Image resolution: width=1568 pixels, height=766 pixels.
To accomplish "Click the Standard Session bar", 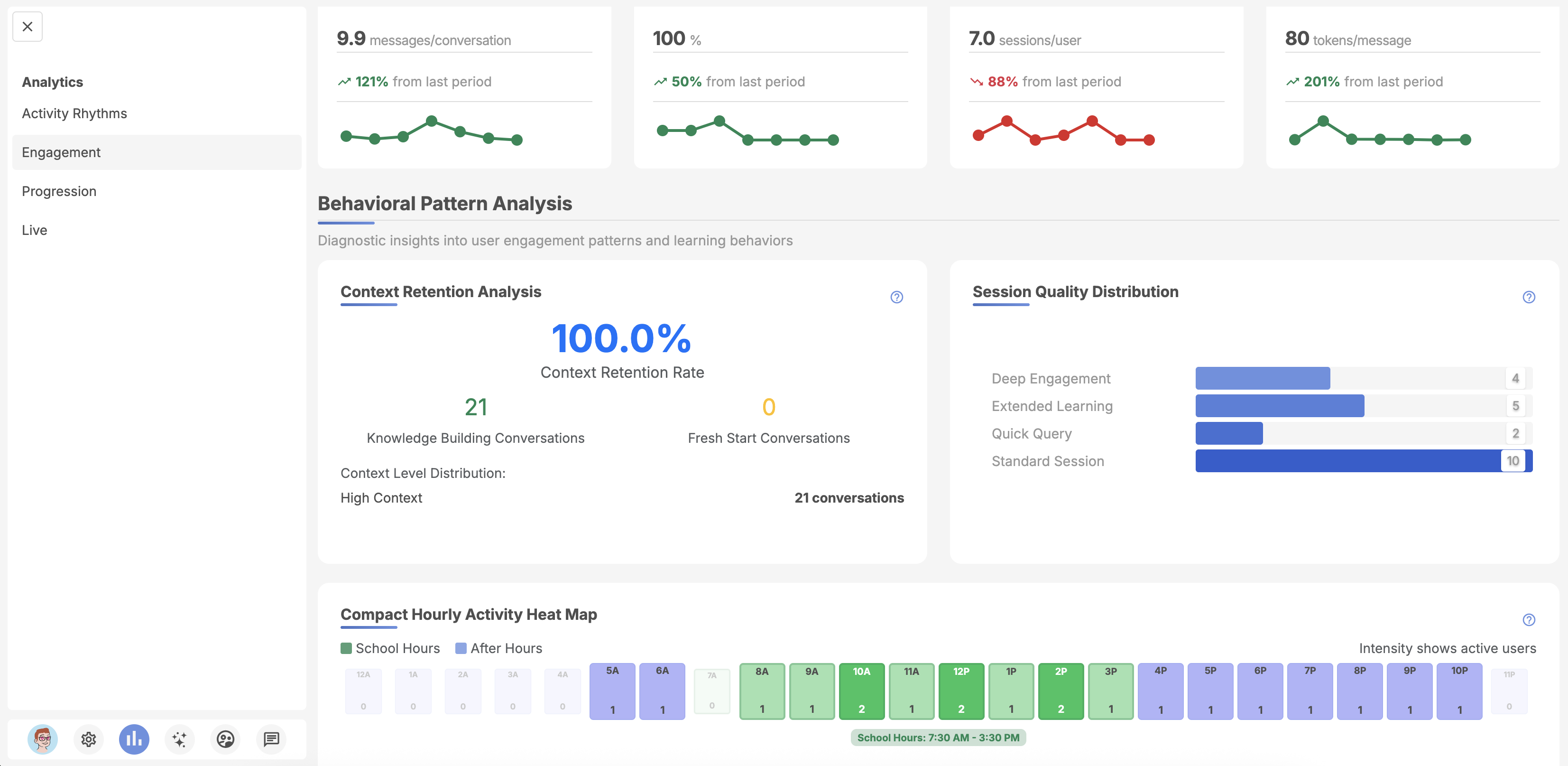I will (1347, 461).
